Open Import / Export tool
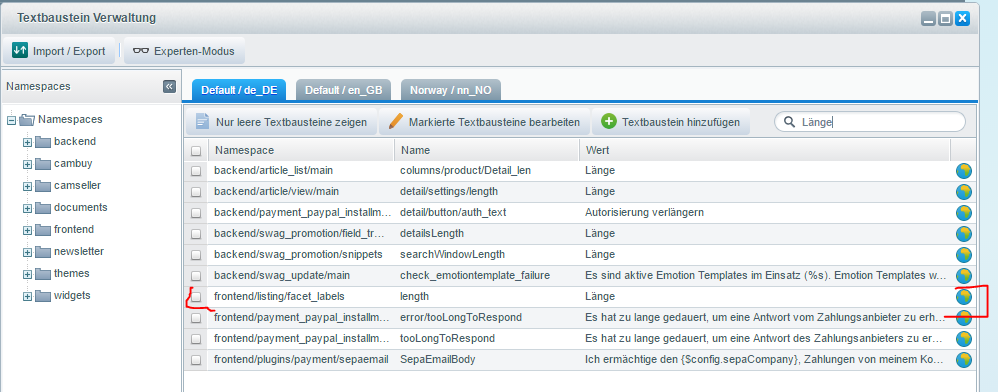 [x=59, y=51]
